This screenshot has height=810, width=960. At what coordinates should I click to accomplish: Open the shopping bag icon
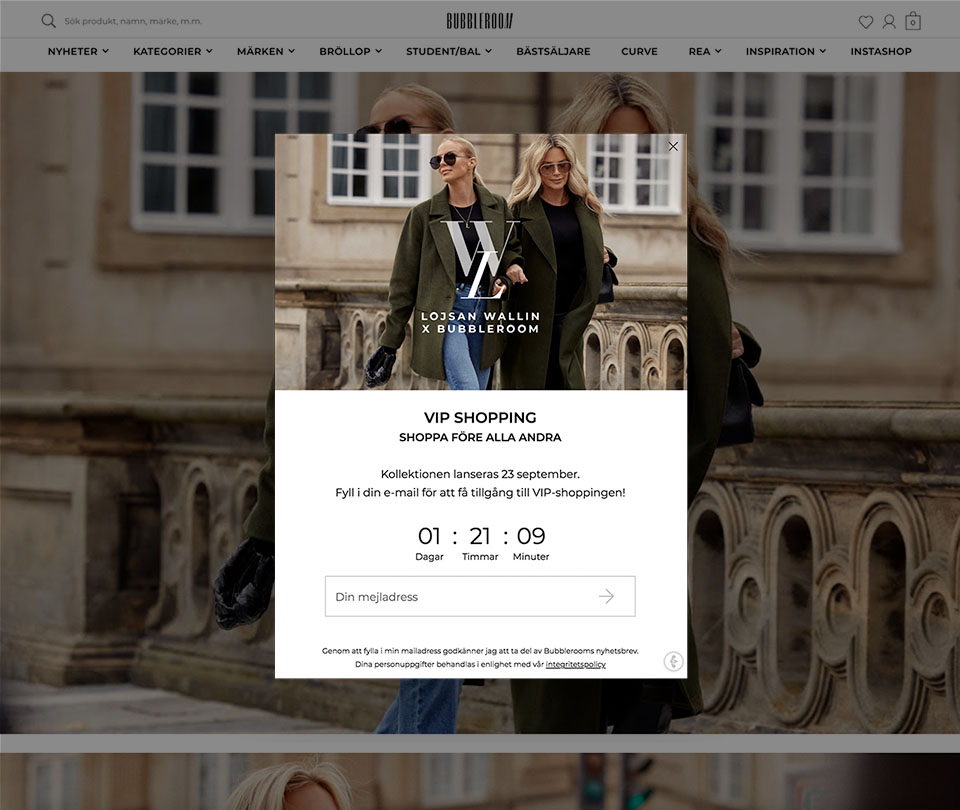click(x=913, y=21)
